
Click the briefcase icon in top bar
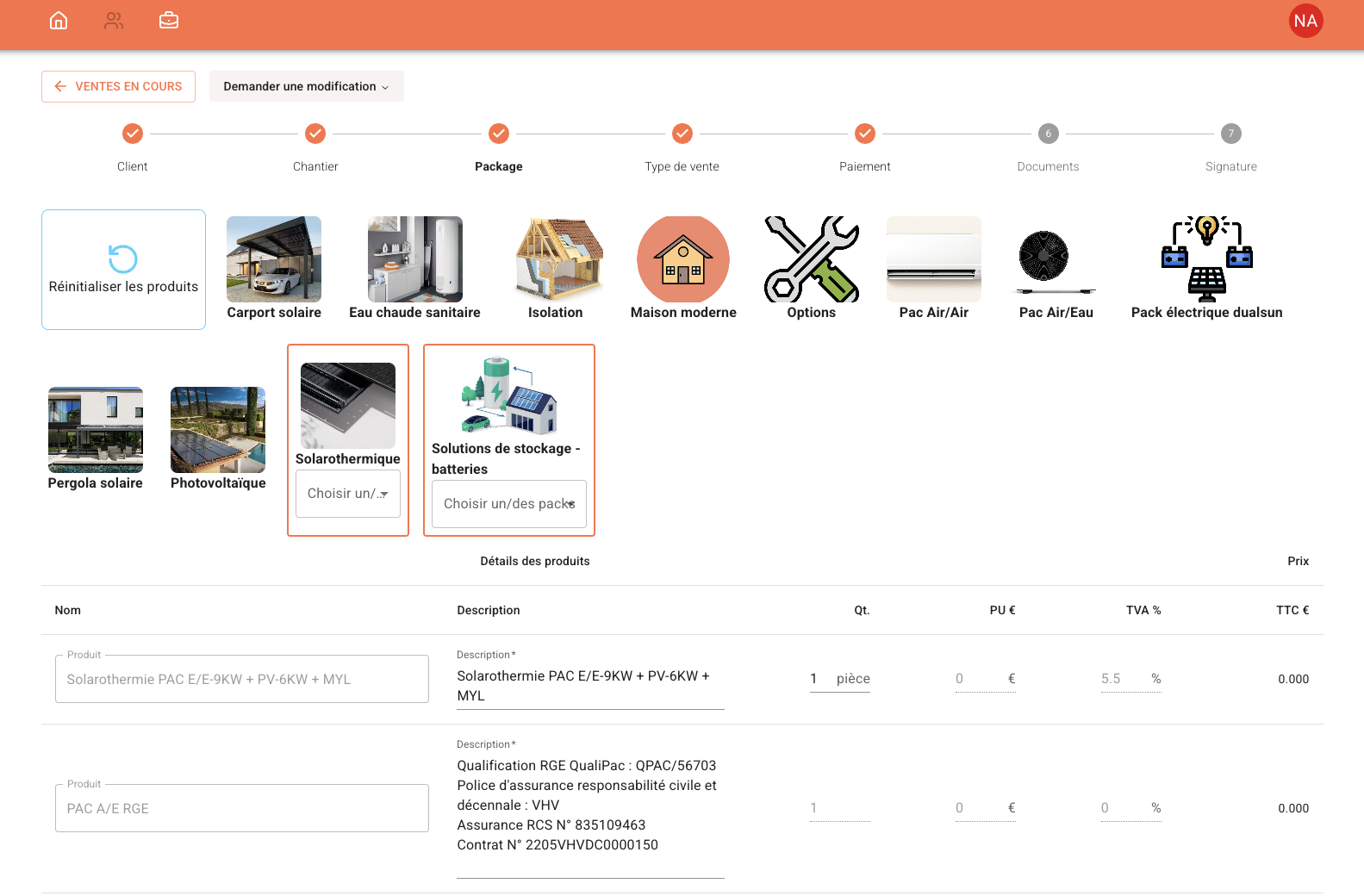point(169,21)
